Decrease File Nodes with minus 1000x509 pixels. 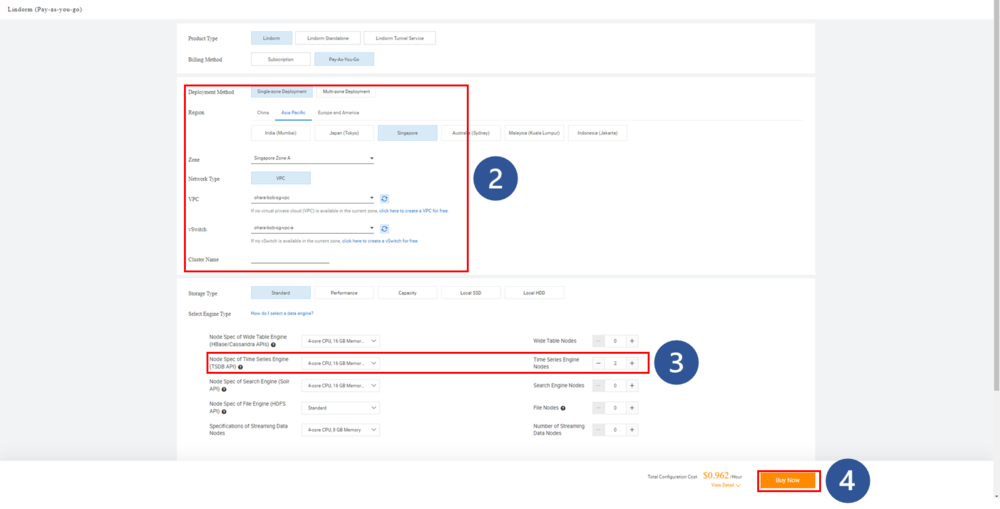[599, 408]
